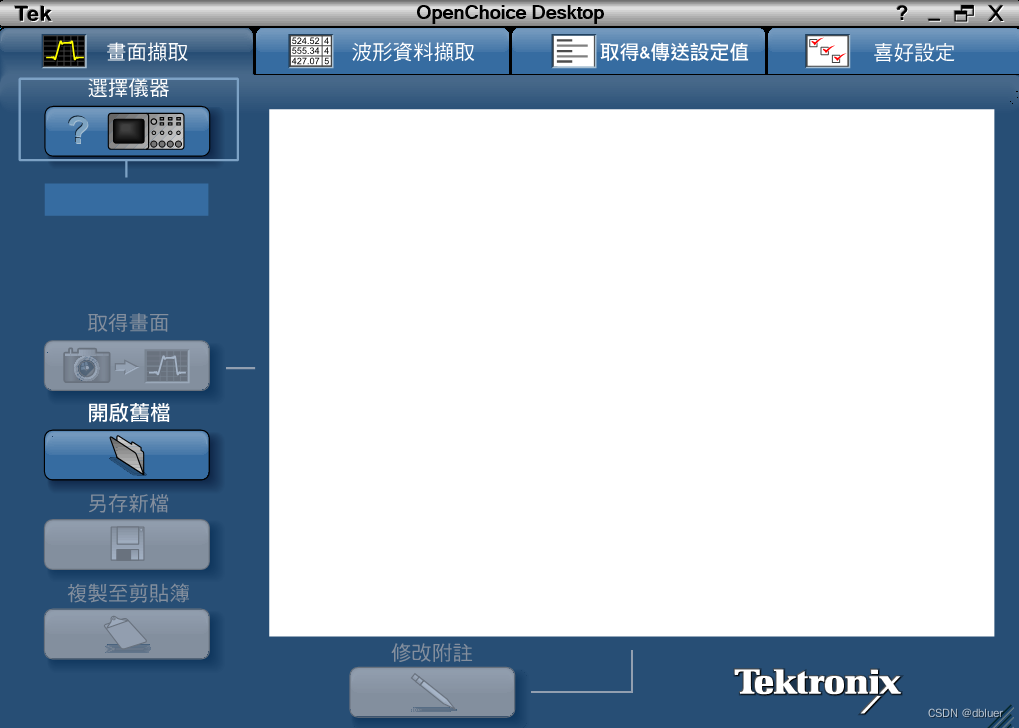The height and width of the screenshot is (728, 1019).
Task: Minimize the OpenChoice Desktop window
Action: pos(935,14)
